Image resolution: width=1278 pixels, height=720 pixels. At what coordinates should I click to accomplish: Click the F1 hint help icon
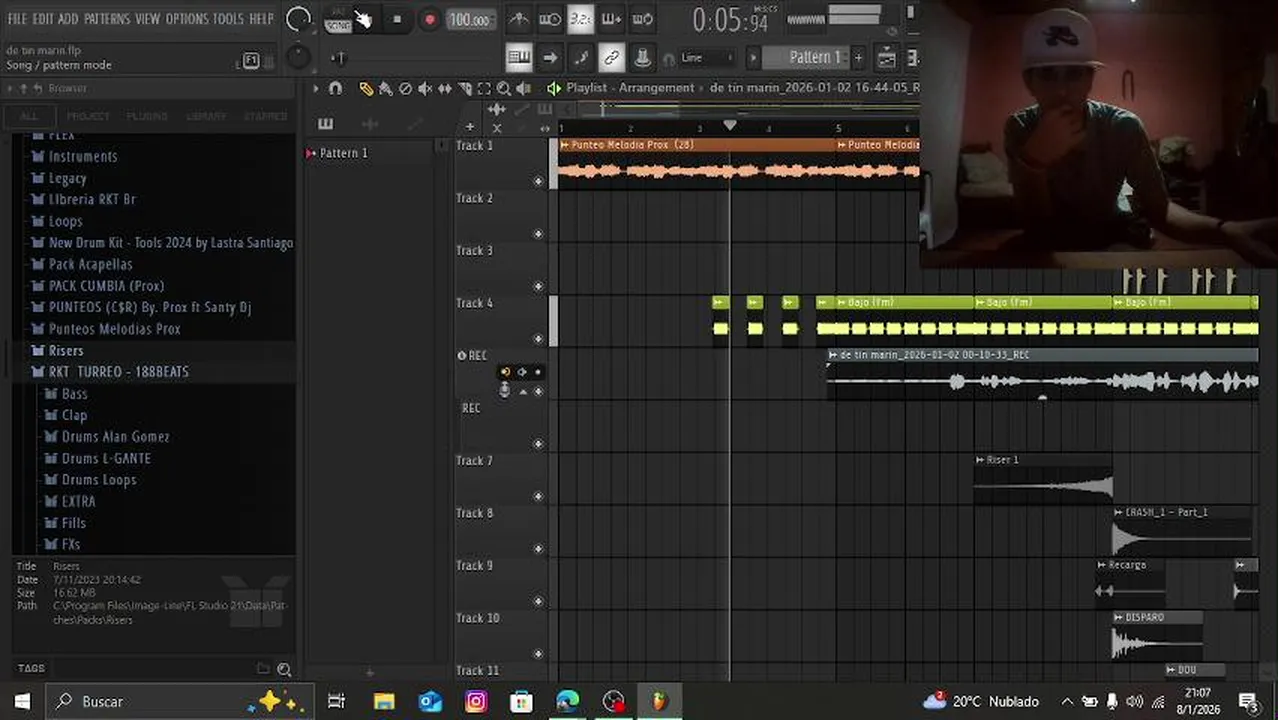(251, 60)
